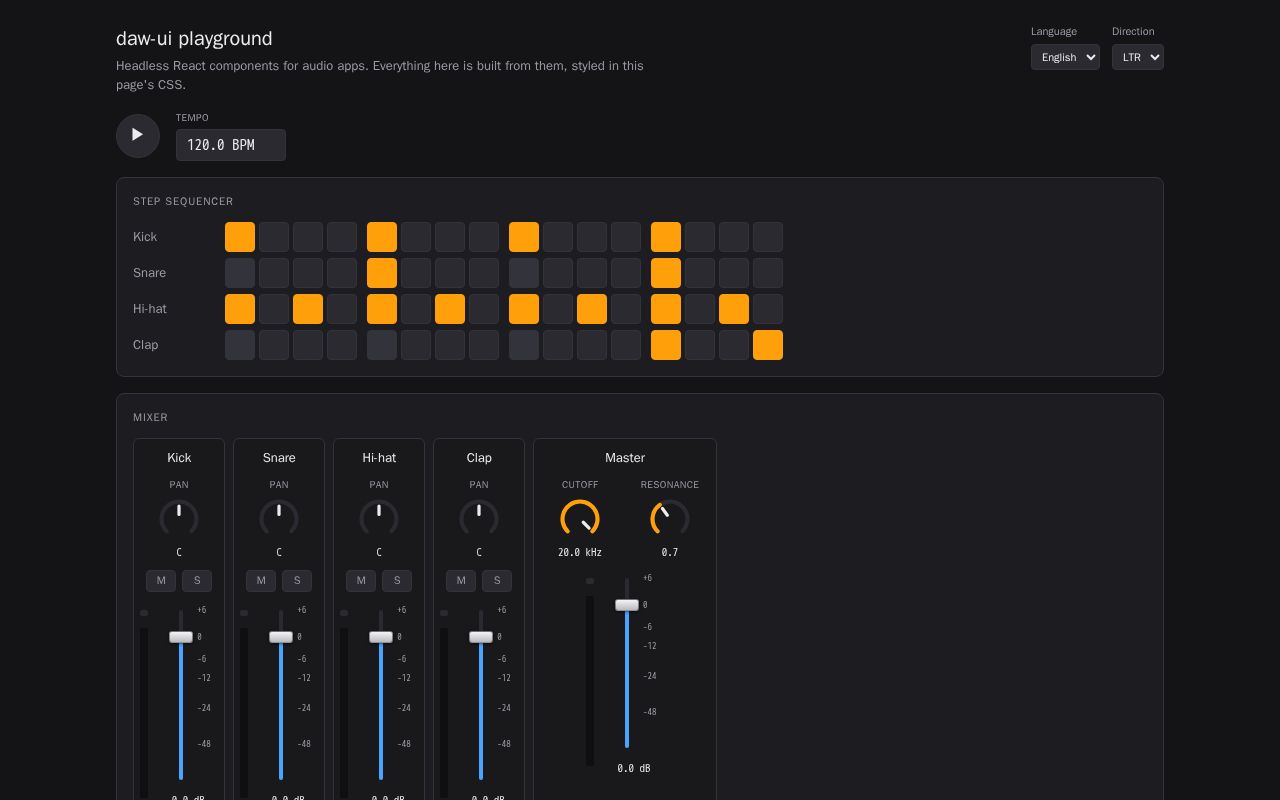Open the Language dropdown

pos(1065,57)
